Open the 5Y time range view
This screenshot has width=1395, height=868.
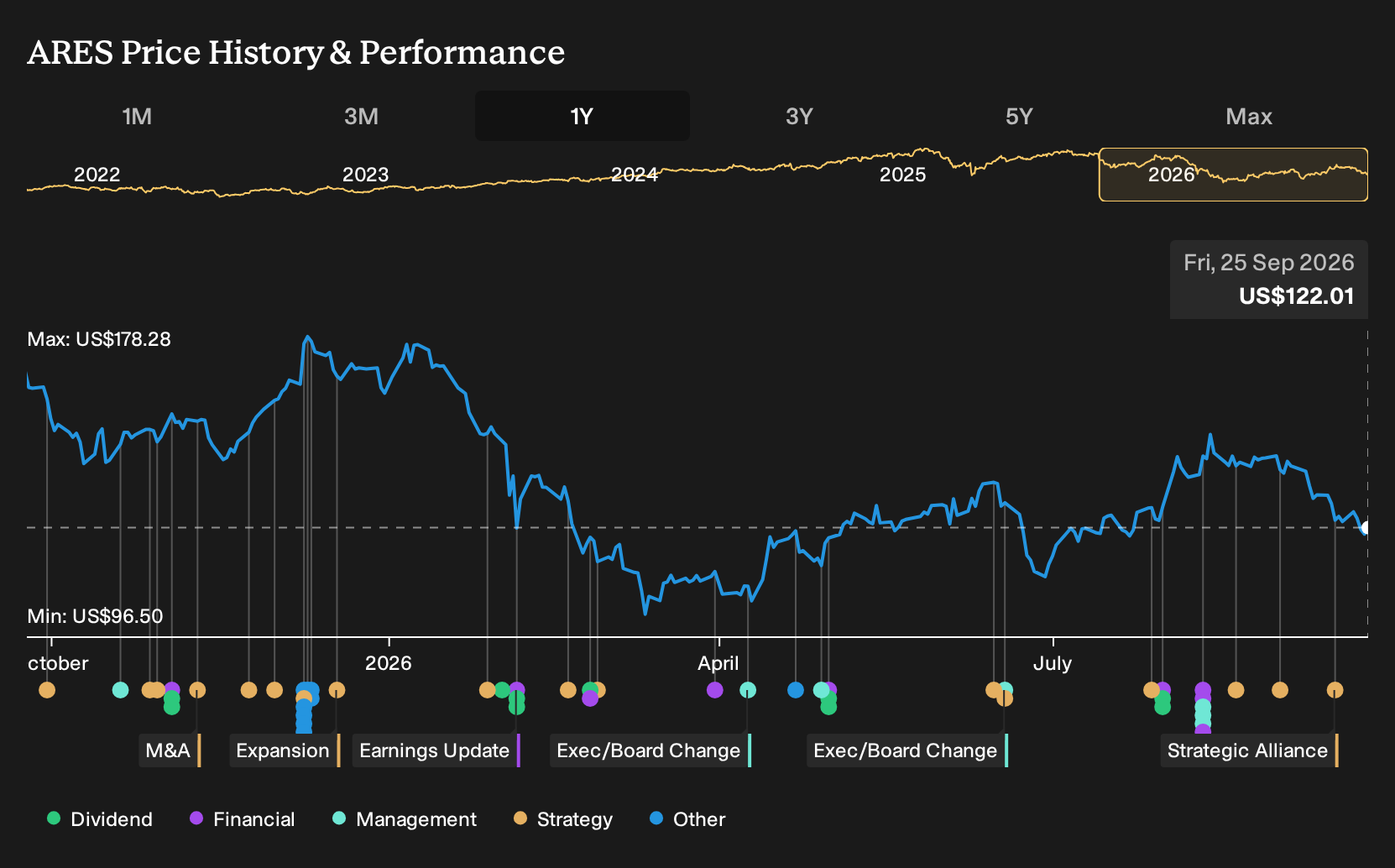(x=1019, y=116)
